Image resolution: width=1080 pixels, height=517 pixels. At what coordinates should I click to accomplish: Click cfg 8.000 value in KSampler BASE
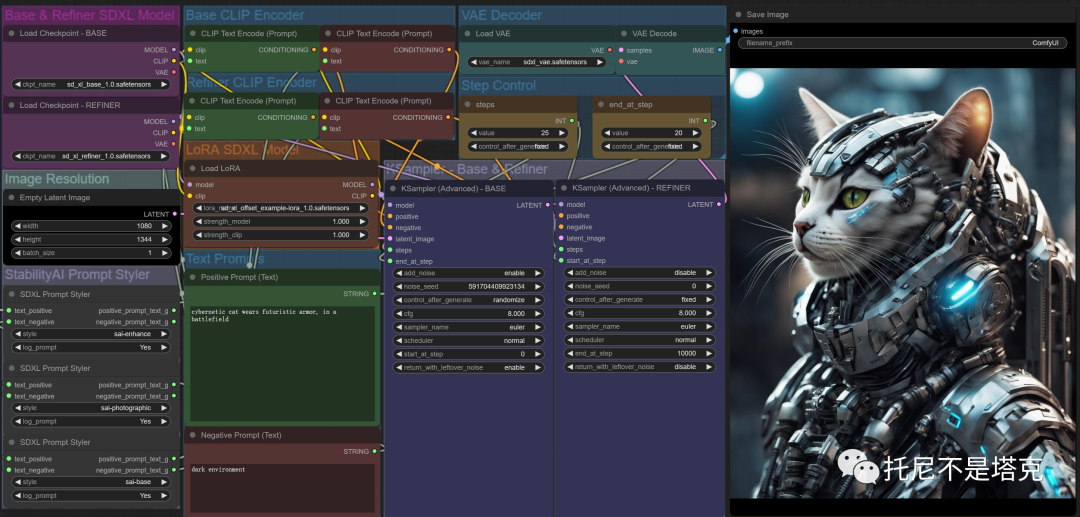point(468,313)
